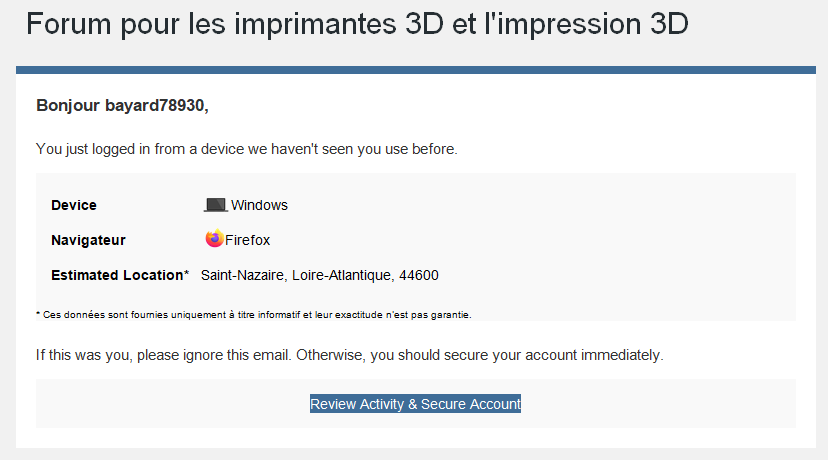The width and height of the screenshot is (828, 460).
Task: Click the ignore this email instruction text
Action: 350,355
